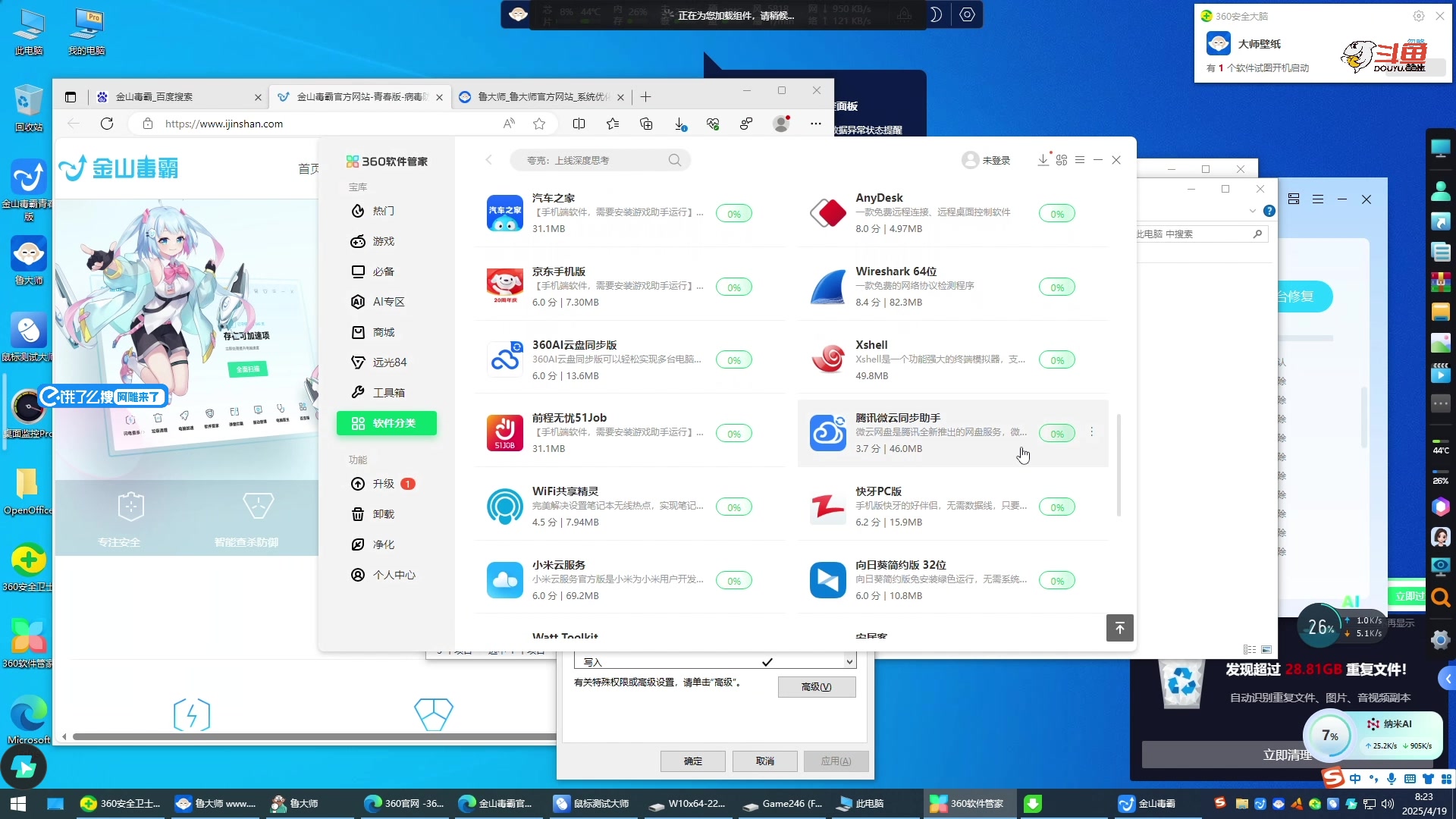Image resolution: width=1456 pixels, height=819 pixels.
Task: Open 回收站 desktop icon
Action: (29, 108)
